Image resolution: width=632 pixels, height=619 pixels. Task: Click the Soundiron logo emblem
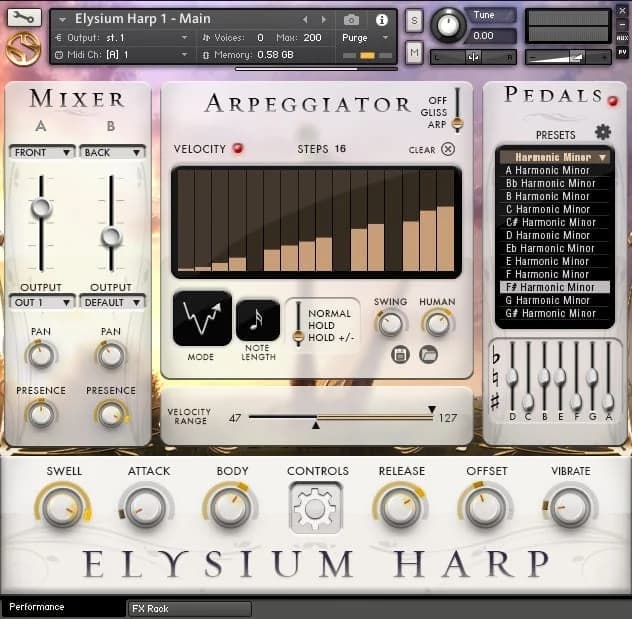(23, 49)
